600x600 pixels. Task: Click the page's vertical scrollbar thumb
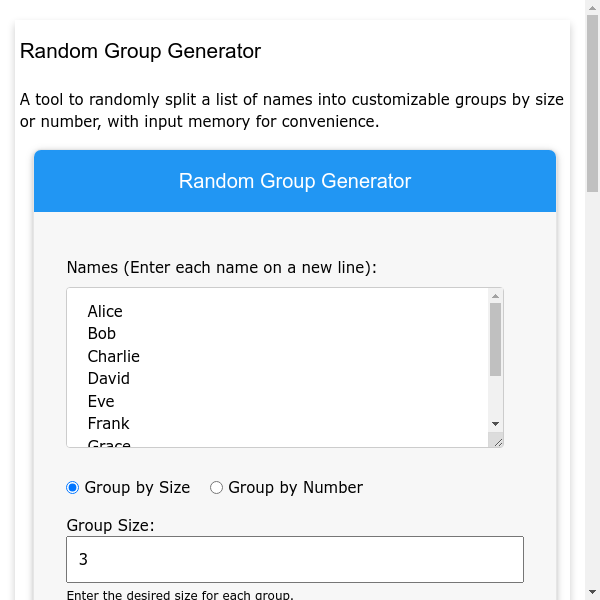tap(591, 100)
